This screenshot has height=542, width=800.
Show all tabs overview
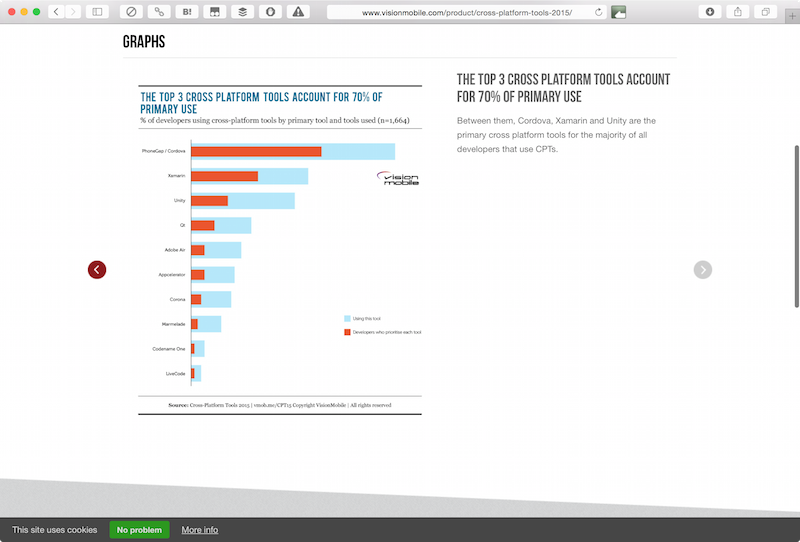[x=766, y=12]
